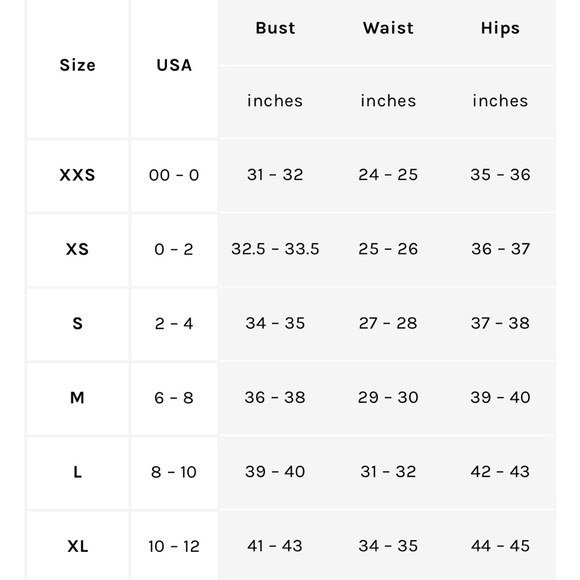This screenshot has width=580, height=580.
Task: Pick the L size row label
Action: pos(77,472)
